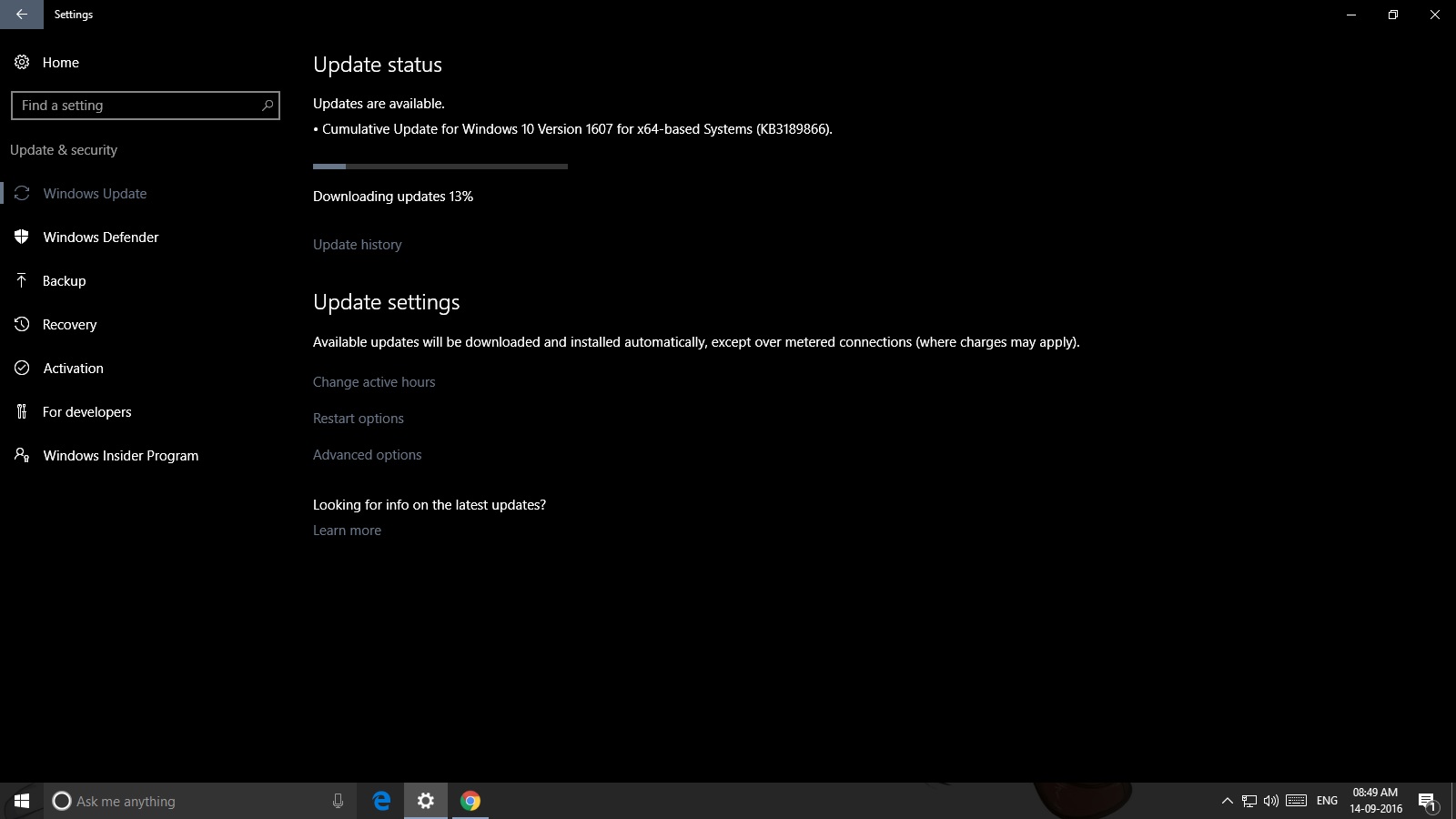The height and width of the screenshot is (819, 1456).
Task: Open the For developers section
Action: click(86, 411)
